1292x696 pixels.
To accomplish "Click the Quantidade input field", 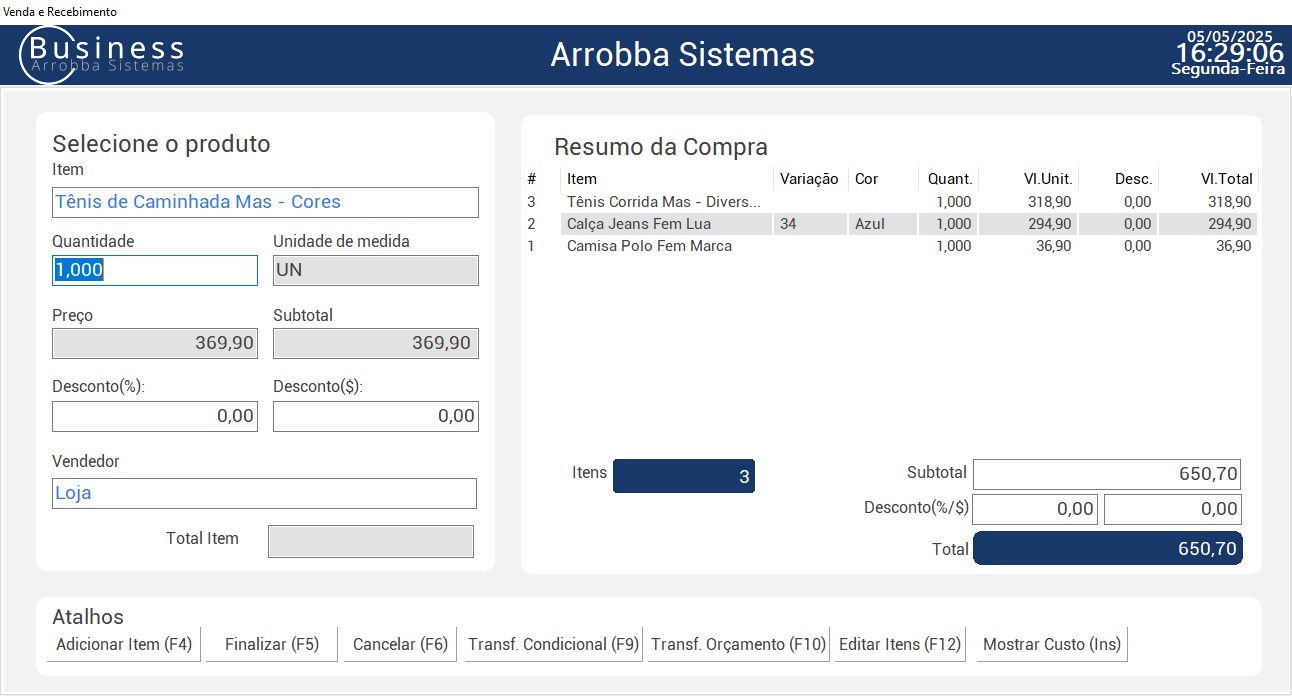I will [155, 270].
